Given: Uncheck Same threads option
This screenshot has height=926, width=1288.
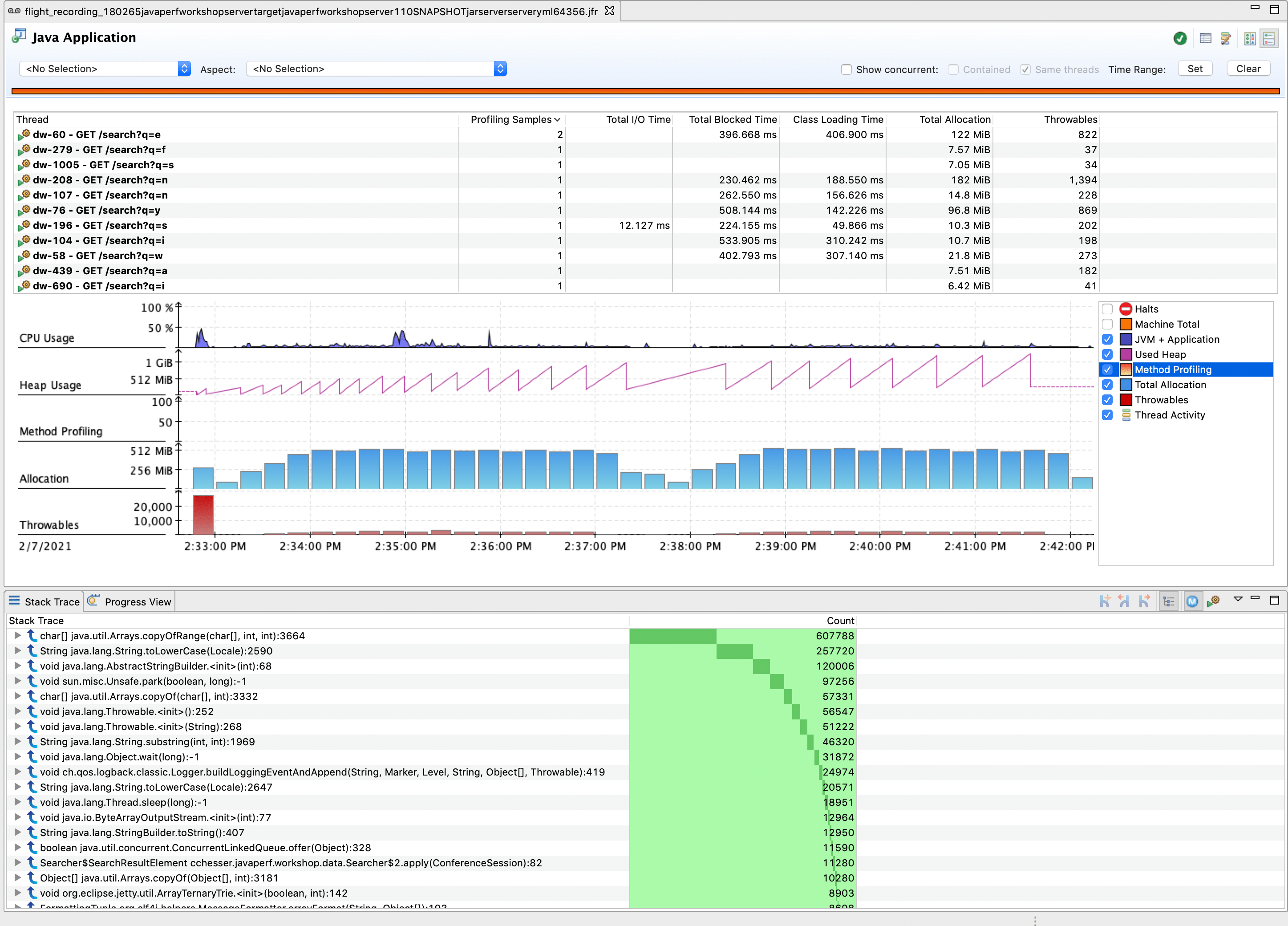Looking at the screenshot, I should coord(1025,69).
